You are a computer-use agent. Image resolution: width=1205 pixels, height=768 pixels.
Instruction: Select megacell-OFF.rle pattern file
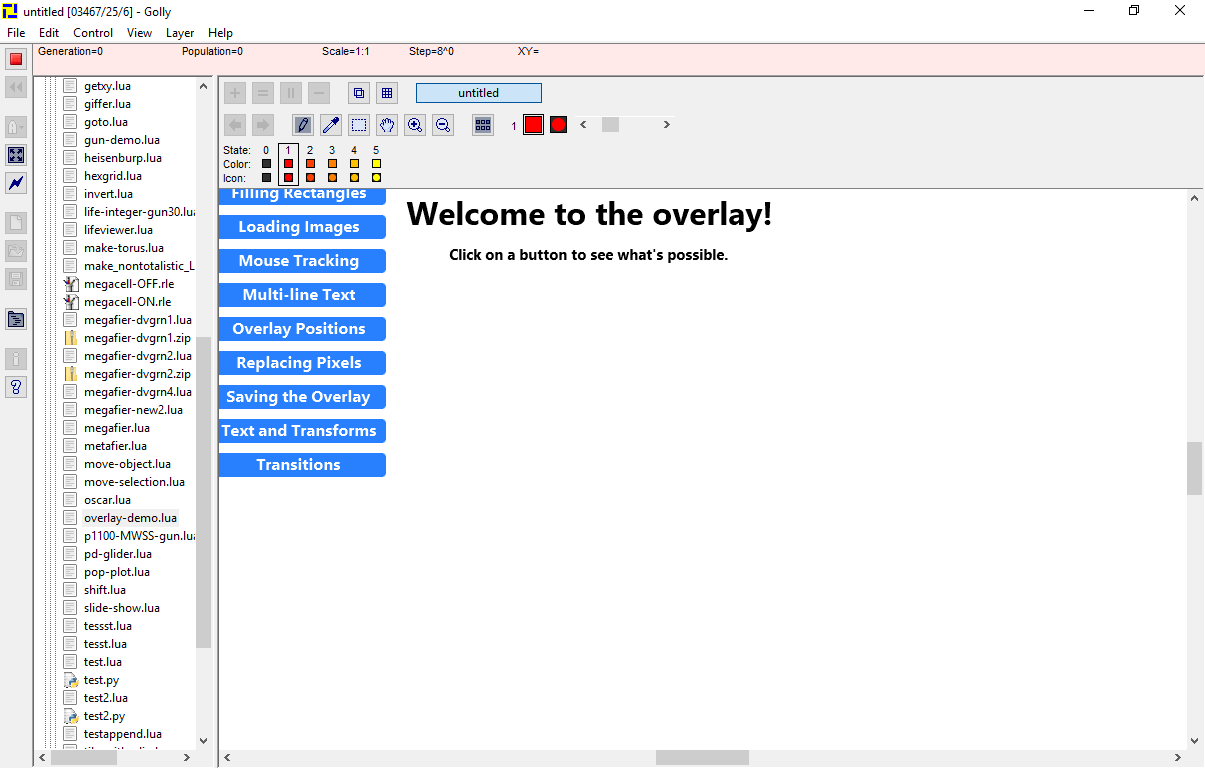pyautogui.click(x=128, y=284)
